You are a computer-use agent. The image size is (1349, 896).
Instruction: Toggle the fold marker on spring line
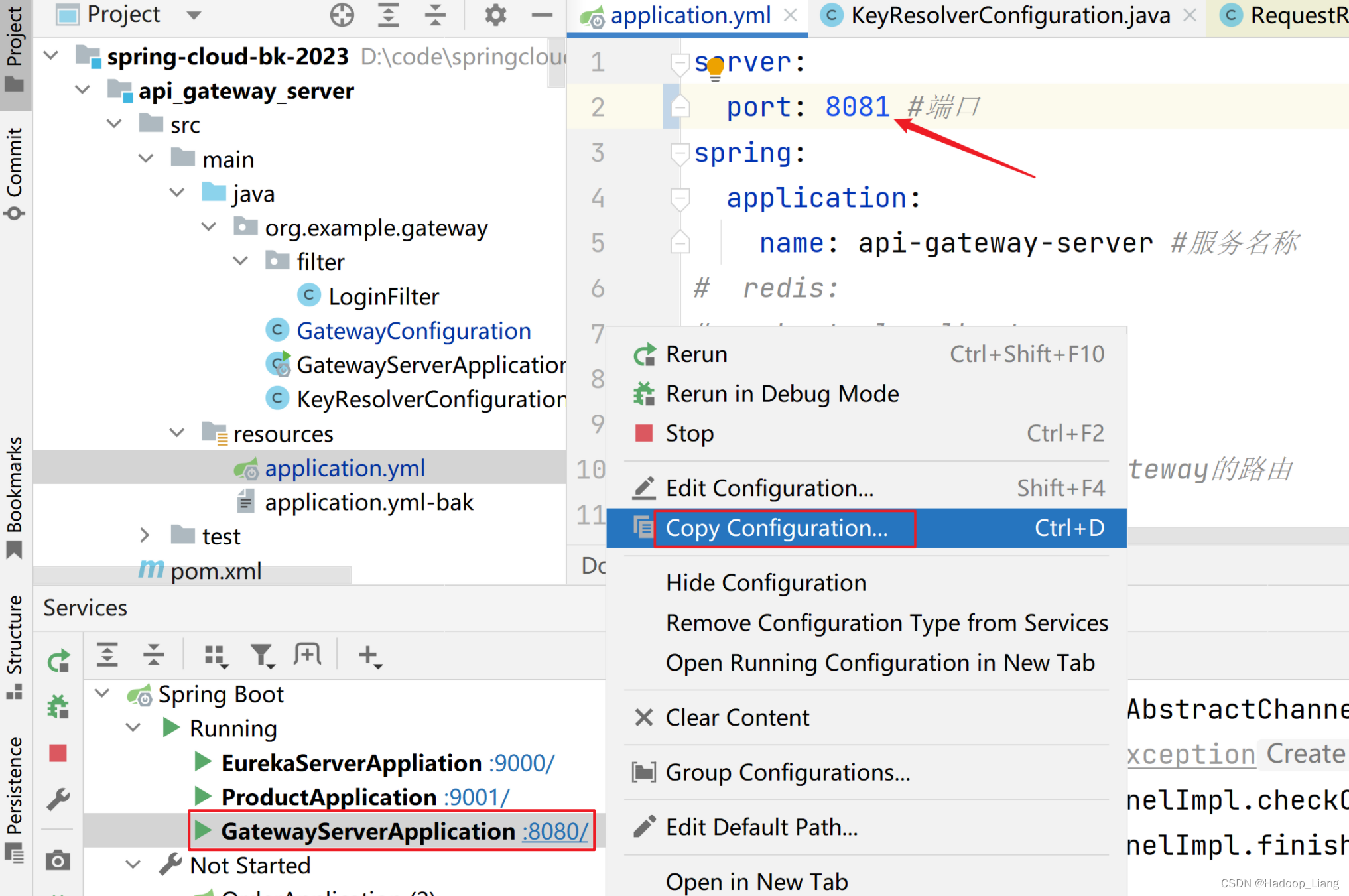coord(680,154)
